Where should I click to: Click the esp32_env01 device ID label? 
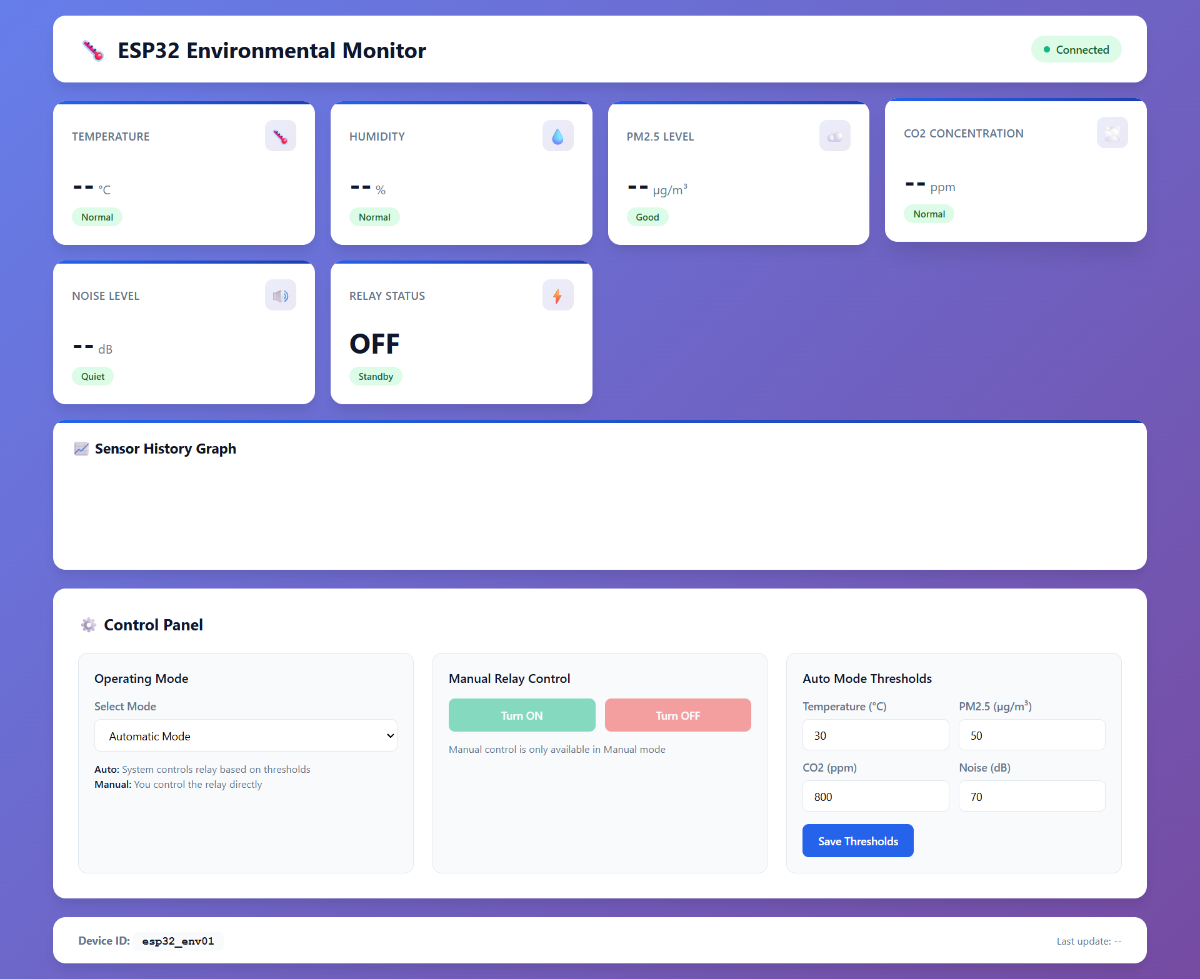178,941
